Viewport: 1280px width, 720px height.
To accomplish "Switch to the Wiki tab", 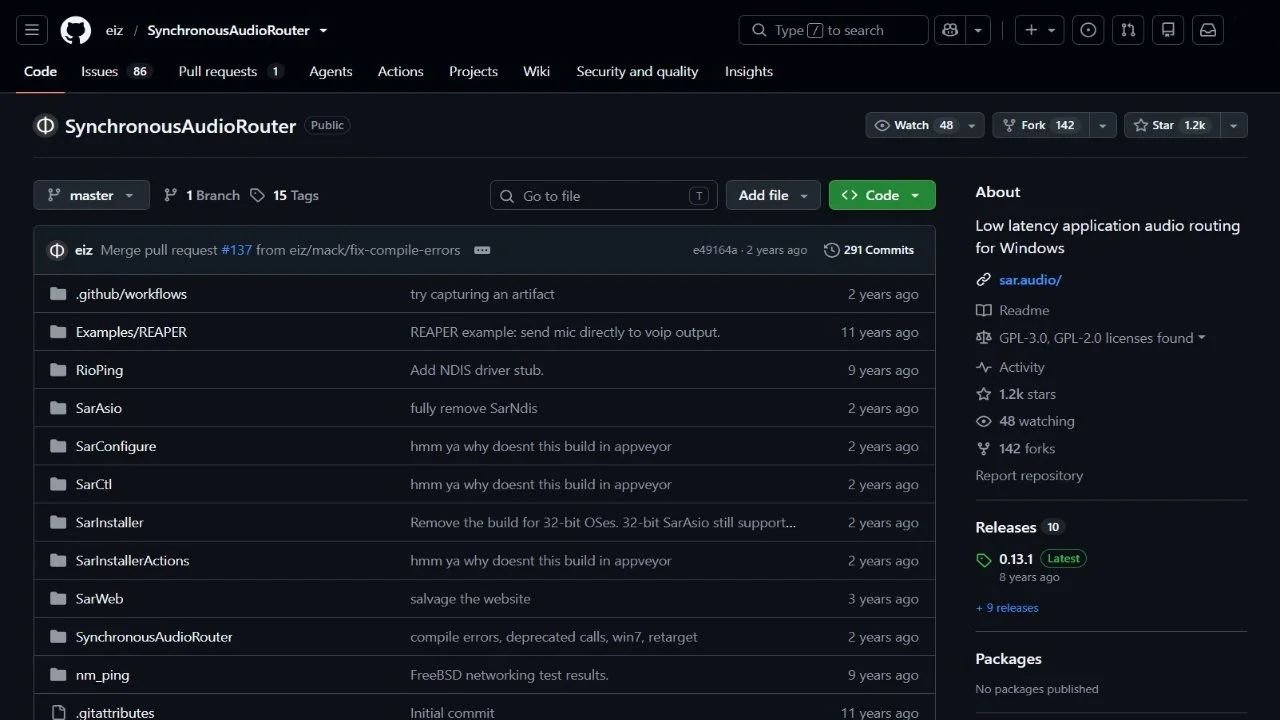I will click(x=536, y=71).
